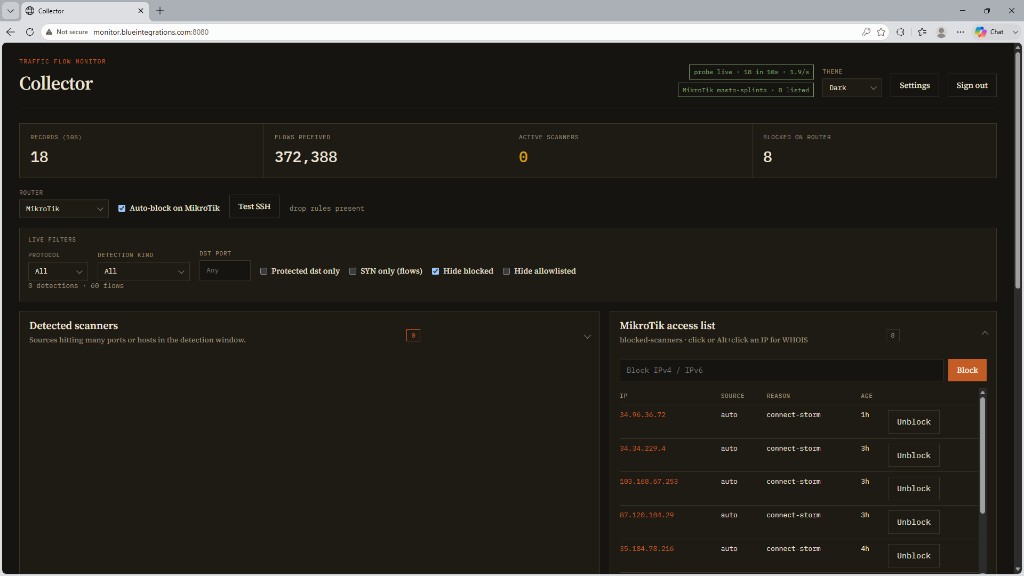The image size is (1024, 576).
Task: Open the Theme dropdown set to Dark
Action: [852, 88]
